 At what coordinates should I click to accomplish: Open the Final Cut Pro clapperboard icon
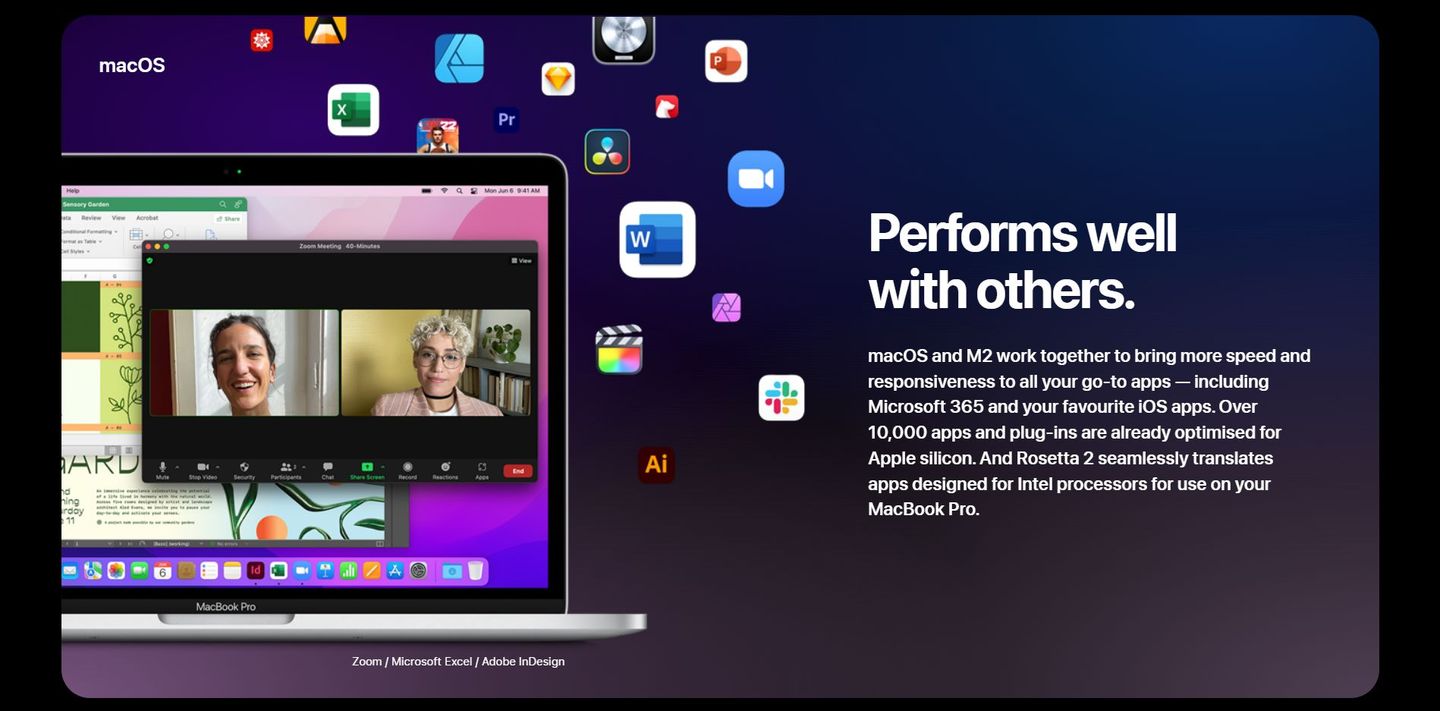click(x=619, y=350)
